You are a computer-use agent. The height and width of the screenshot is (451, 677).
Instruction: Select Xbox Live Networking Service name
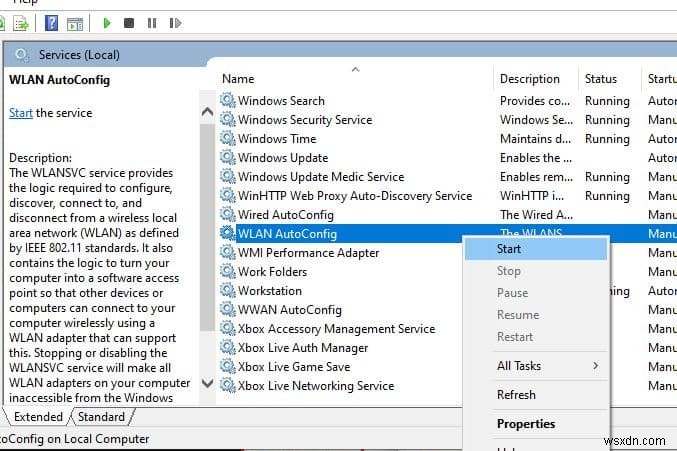click(316, 385)
